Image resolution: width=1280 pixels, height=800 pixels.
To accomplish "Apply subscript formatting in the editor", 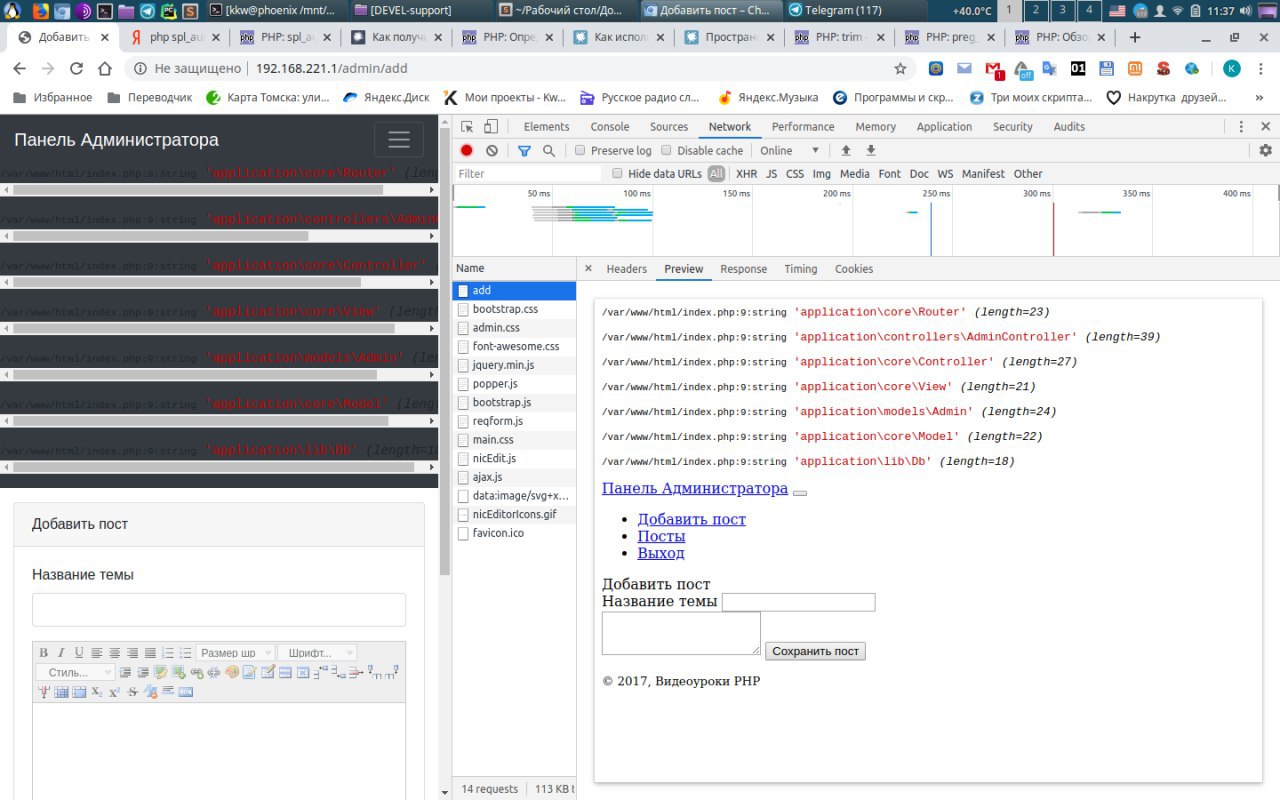I will (x=96, y=691).
